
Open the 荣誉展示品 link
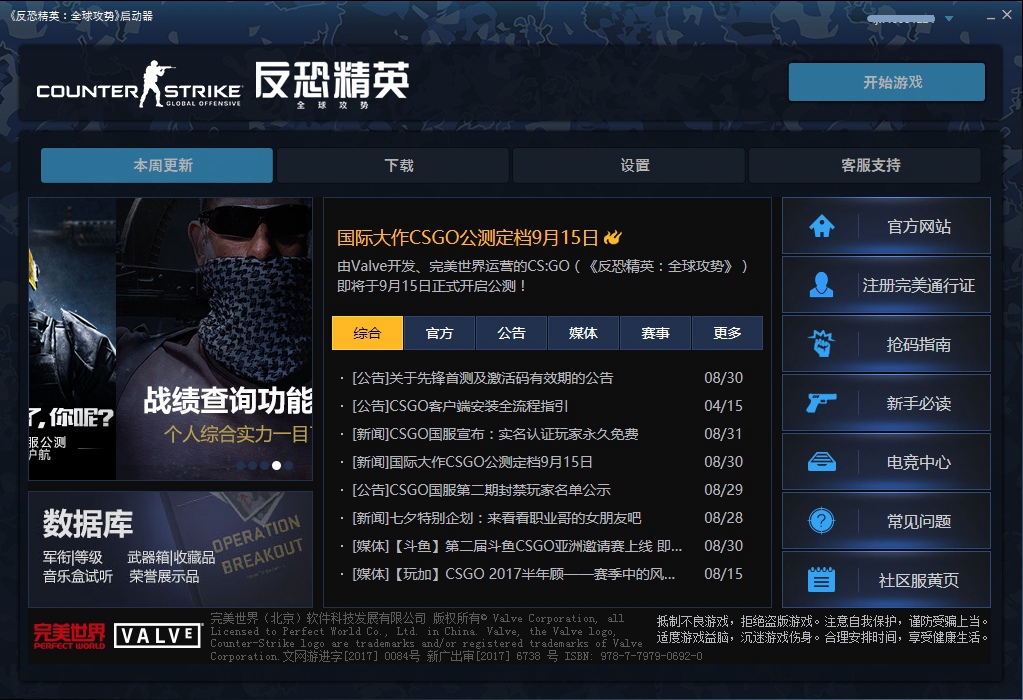164,576
